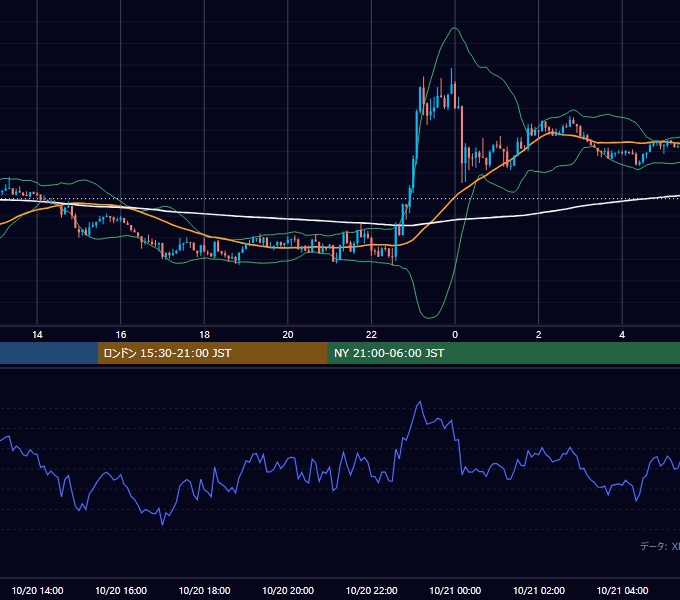Click the hour label 18 under price chart

click(204, 335)
